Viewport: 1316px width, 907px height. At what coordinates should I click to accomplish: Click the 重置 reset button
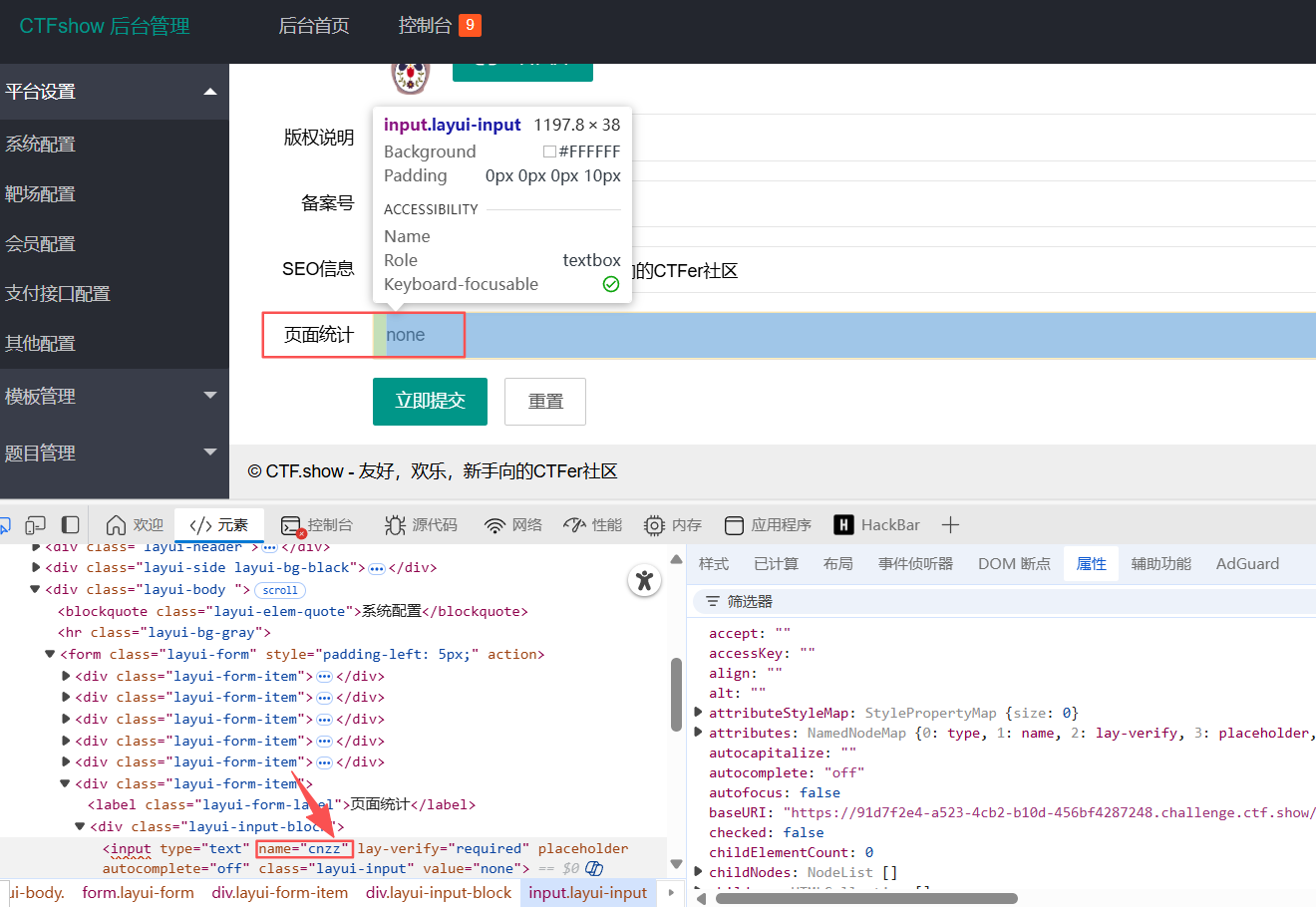(544, 401)
